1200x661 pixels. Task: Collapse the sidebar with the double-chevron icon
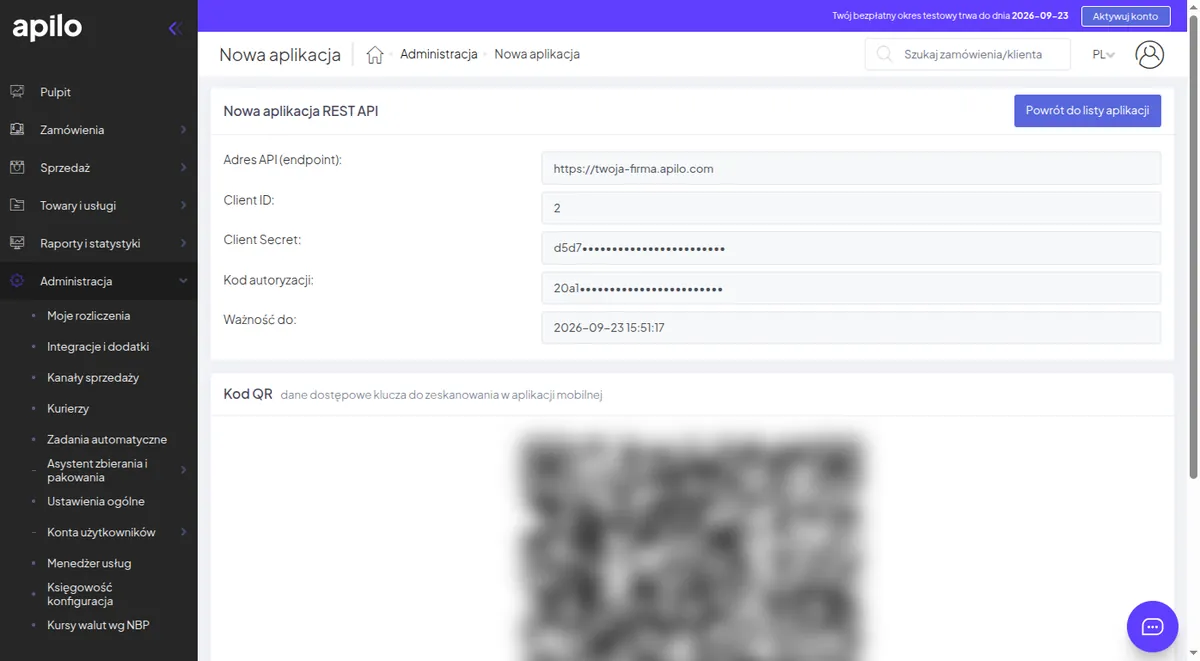point(174,29)
